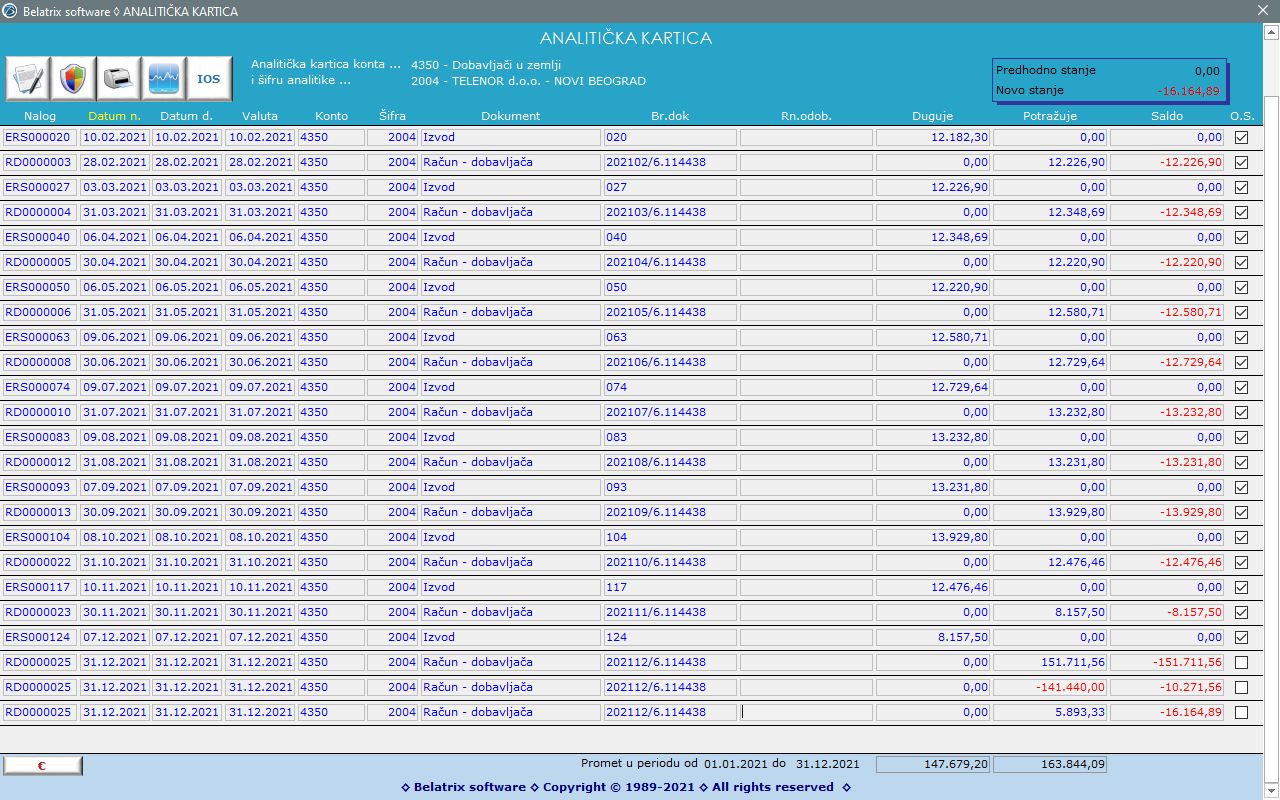Close the Analitička kartica window

click(1263, 11)
